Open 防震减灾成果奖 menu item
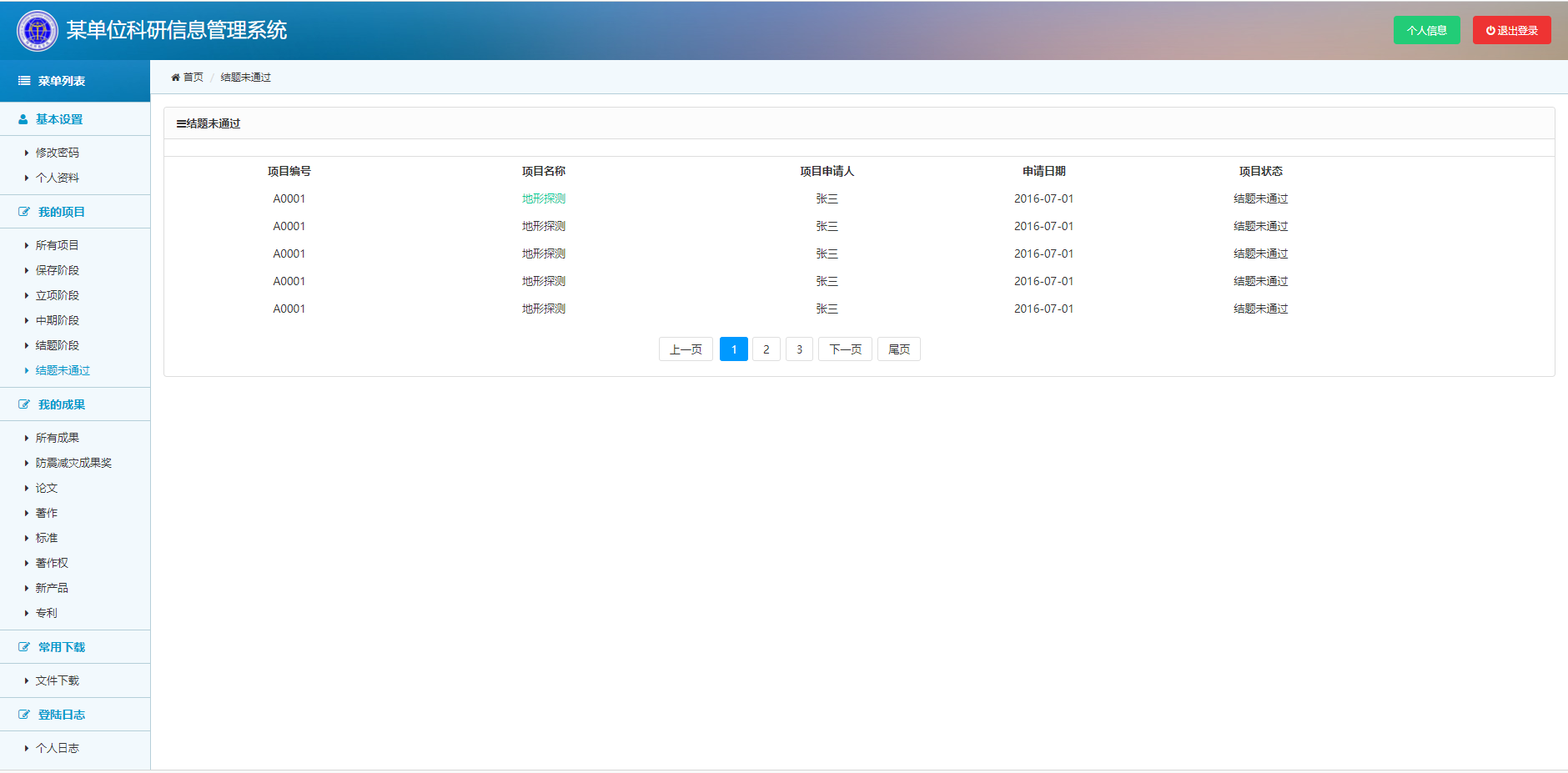 point(73,463)
